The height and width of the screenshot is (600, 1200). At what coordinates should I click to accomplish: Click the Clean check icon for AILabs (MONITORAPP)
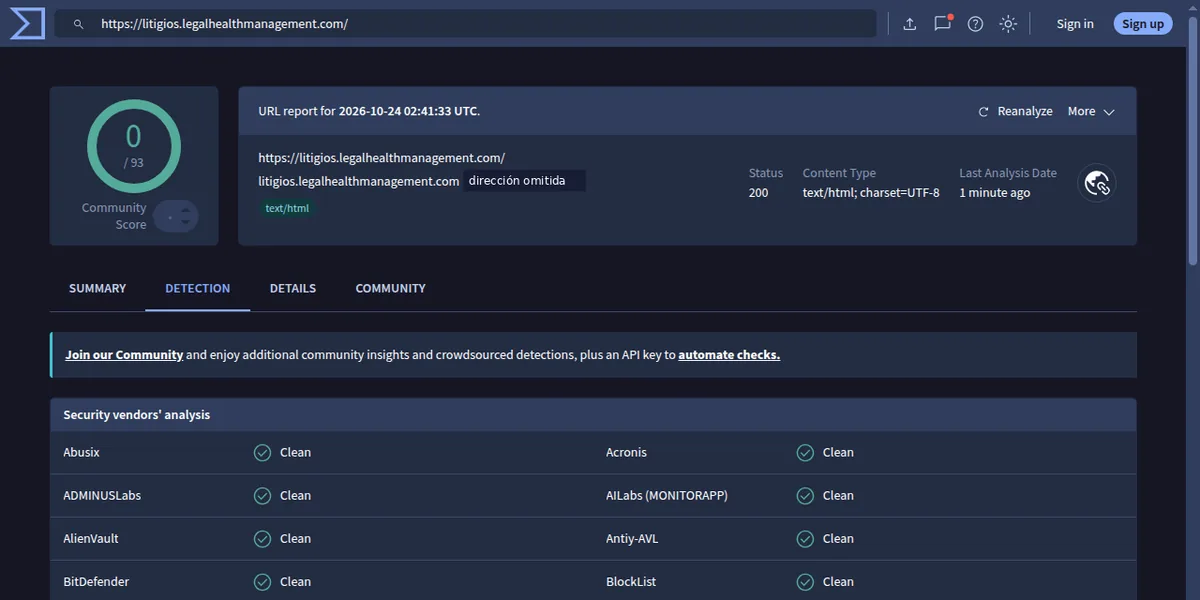click(x=805, y=496)
